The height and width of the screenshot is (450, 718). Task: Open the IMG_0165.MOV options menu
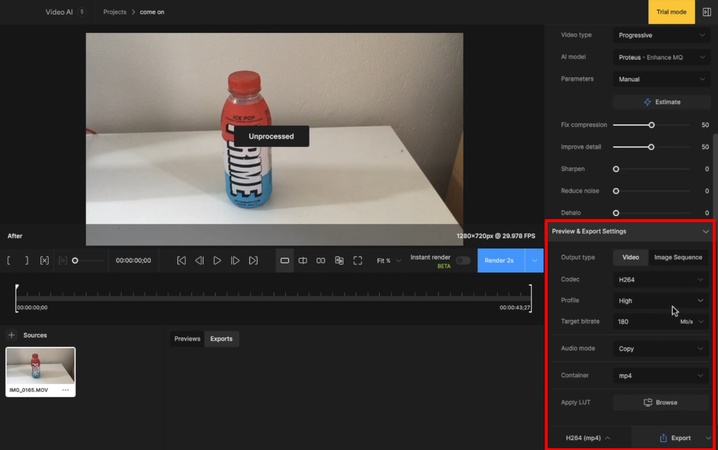coord(65,390)
